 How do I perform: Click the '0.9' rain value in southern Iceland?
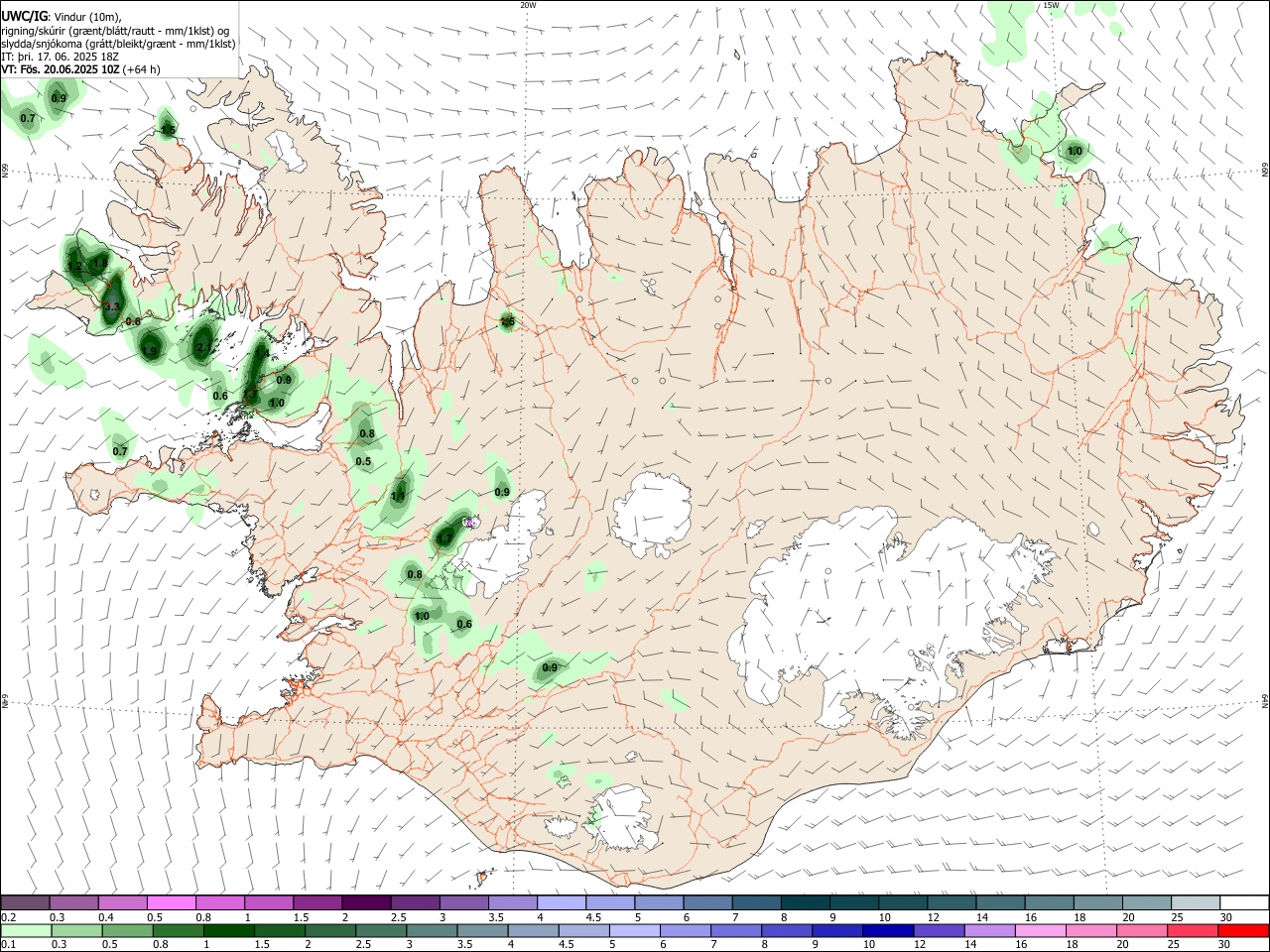click(x=550, y=668)
